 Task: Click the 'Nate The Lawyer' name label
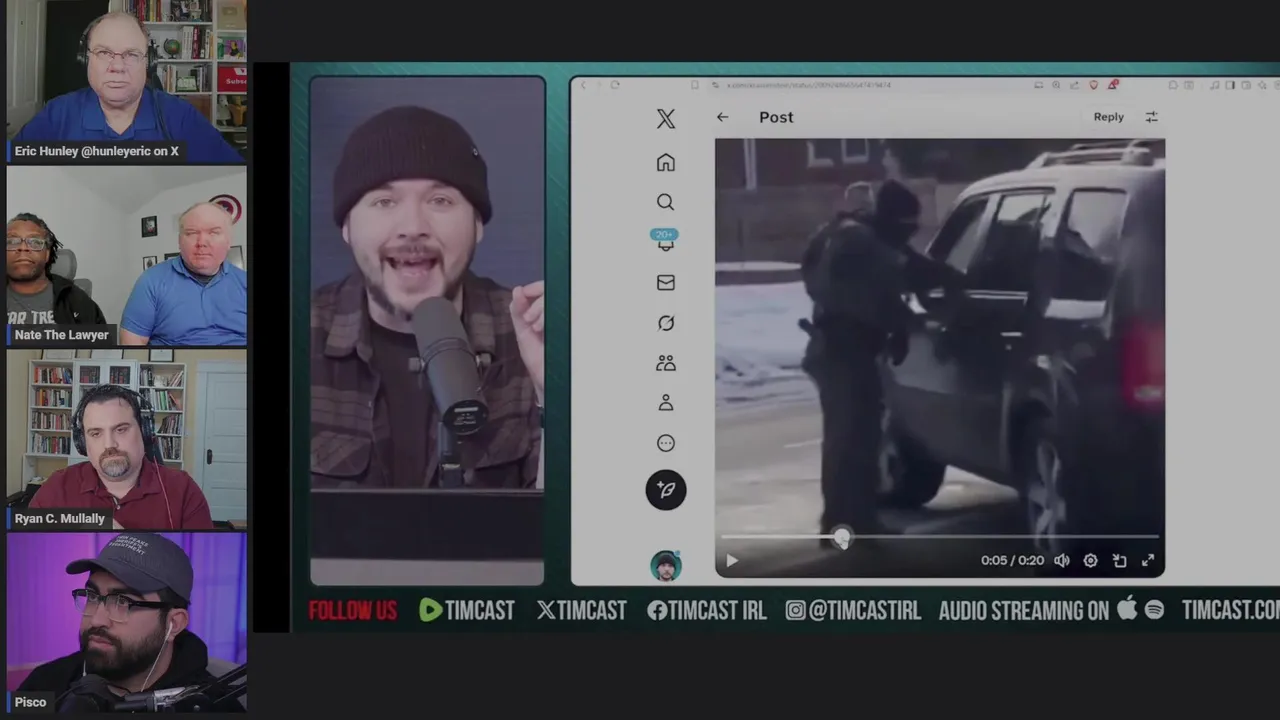(x=61, y=335)
